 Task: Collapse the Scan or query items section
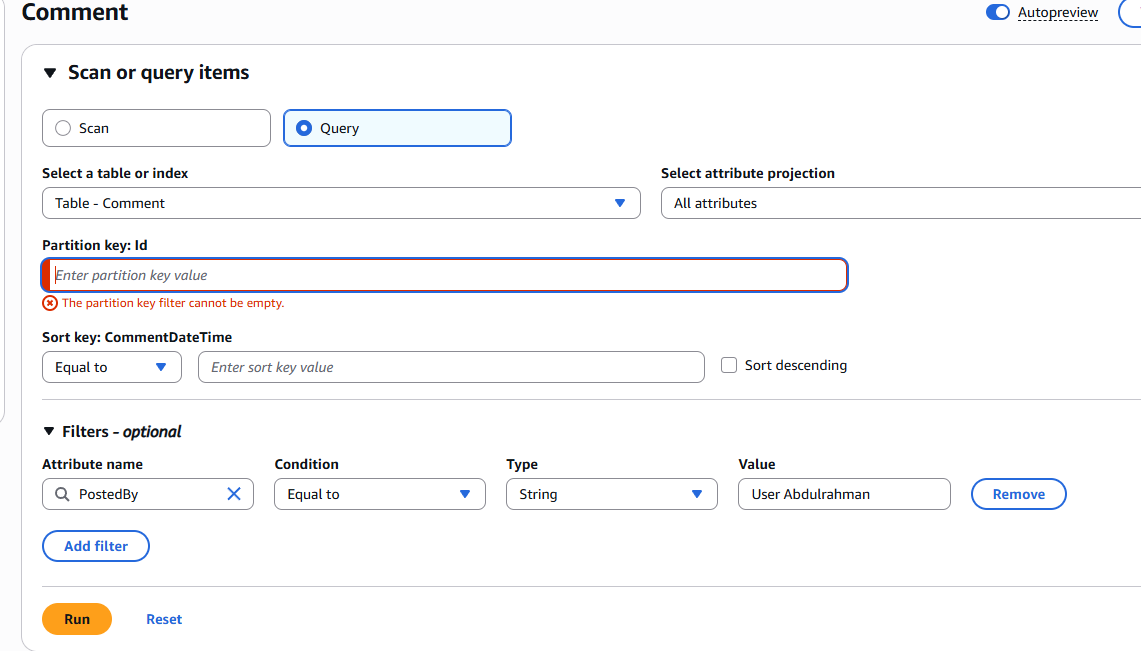(x=50, y=73)
